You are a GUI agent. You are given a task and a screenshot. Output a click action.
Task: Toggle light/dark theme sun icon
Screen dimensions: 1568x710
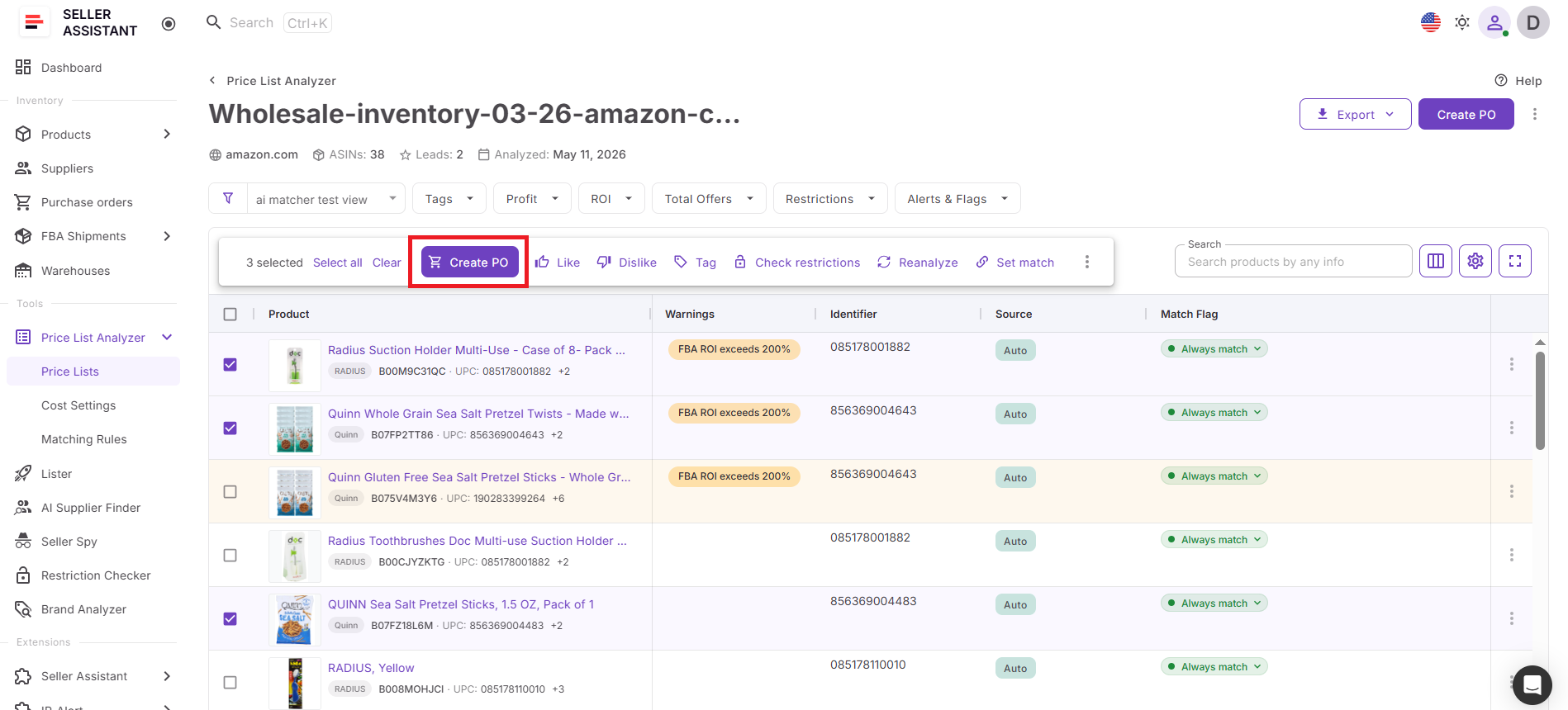tap(1462, 22)
